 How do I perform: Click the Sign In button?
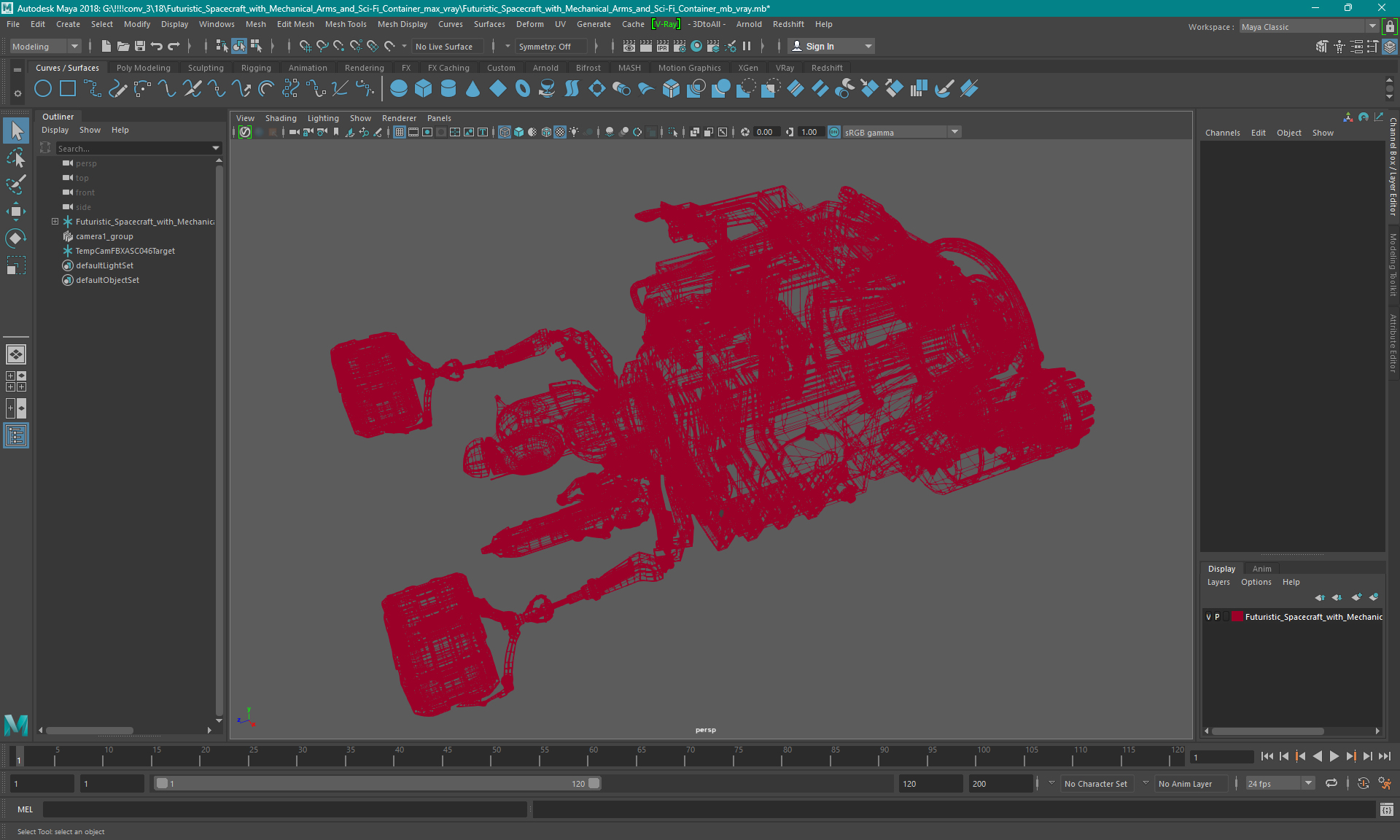click(820, 46)
